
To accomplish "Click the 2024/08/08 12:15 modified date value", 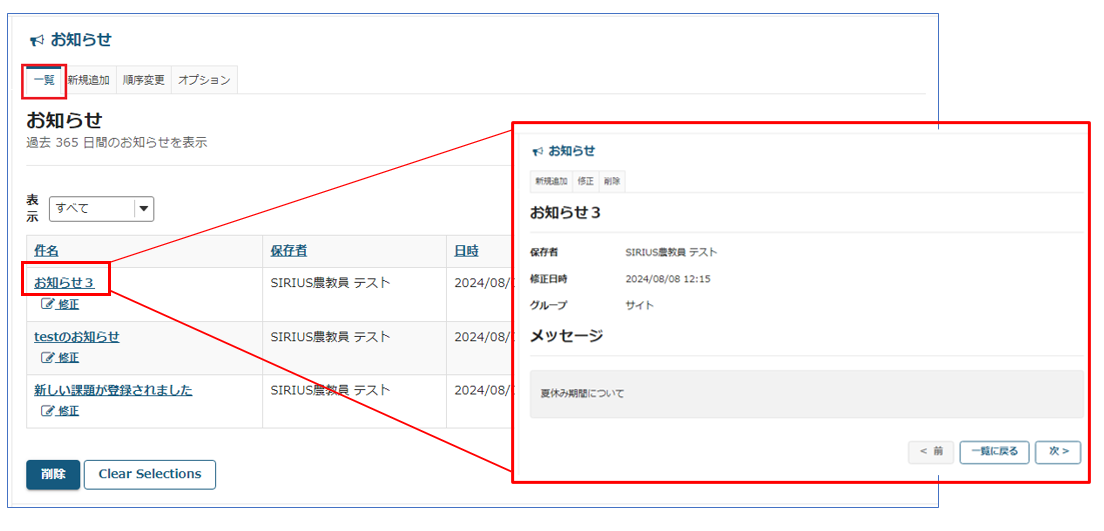I will (x=667, y=279).
